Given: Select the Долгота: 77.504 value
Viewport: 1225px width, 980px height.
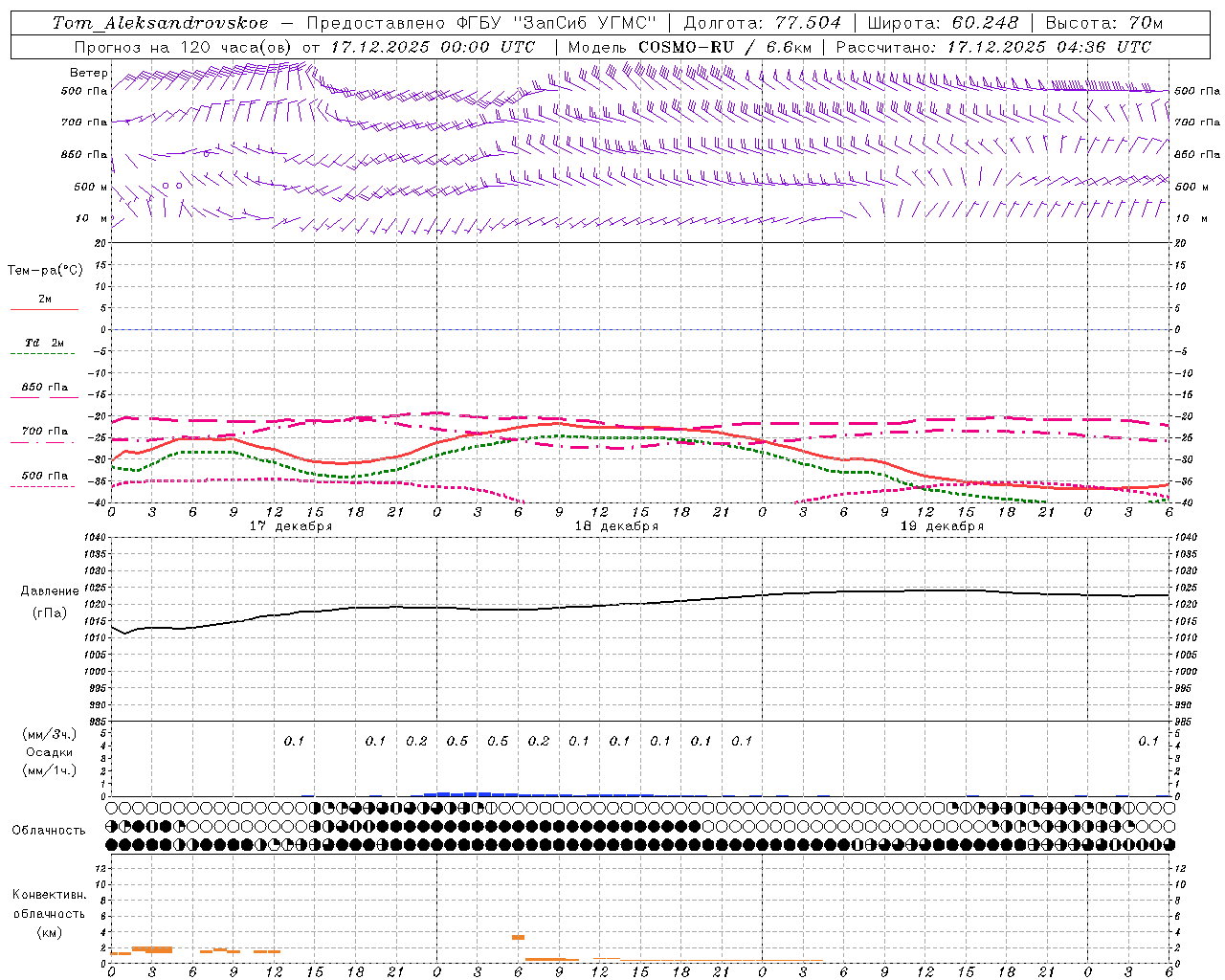Looking at the screenshot, I should tap(763, 23).
